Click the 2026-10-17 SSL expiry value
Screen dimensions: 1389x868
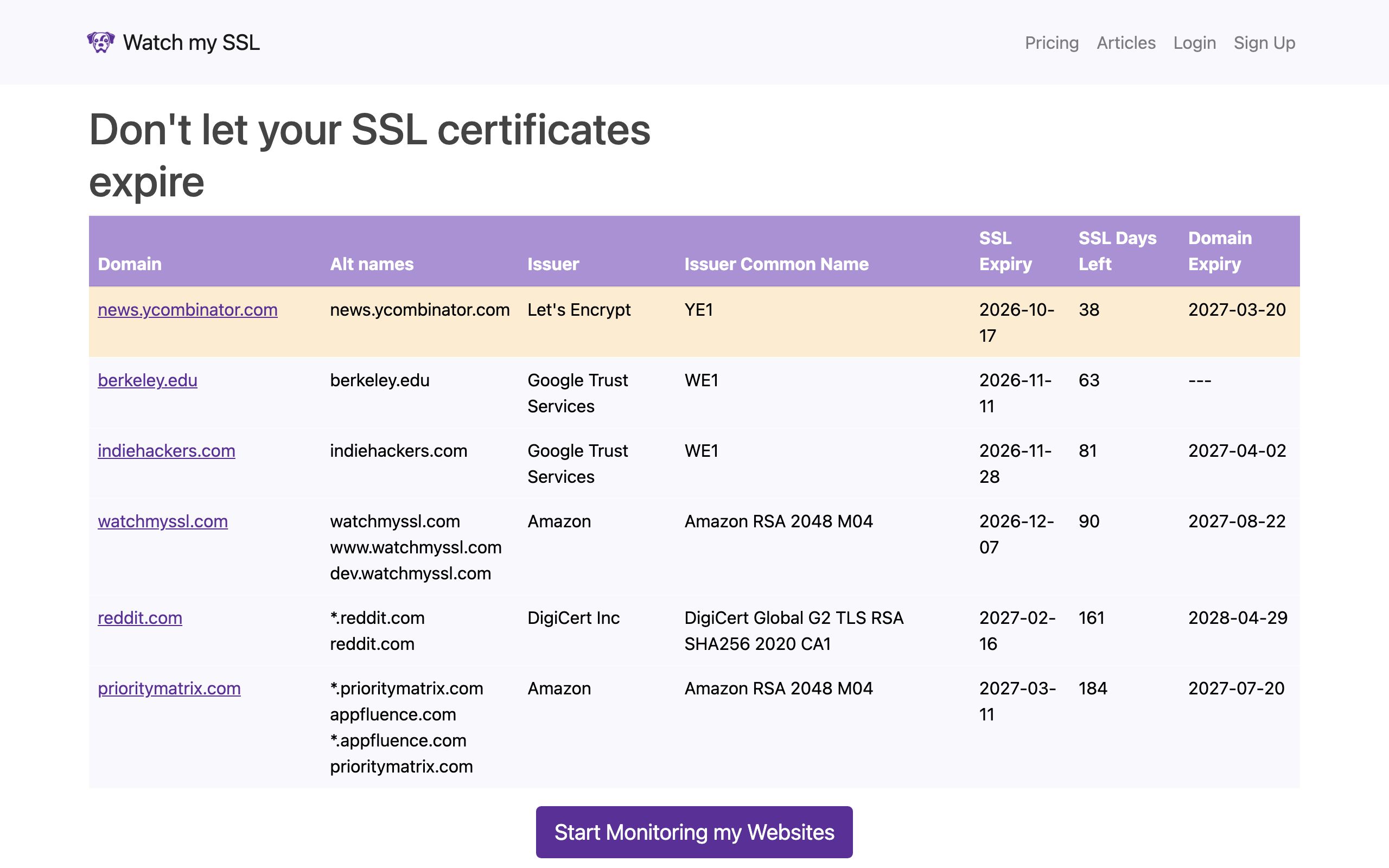(1016, 323)
